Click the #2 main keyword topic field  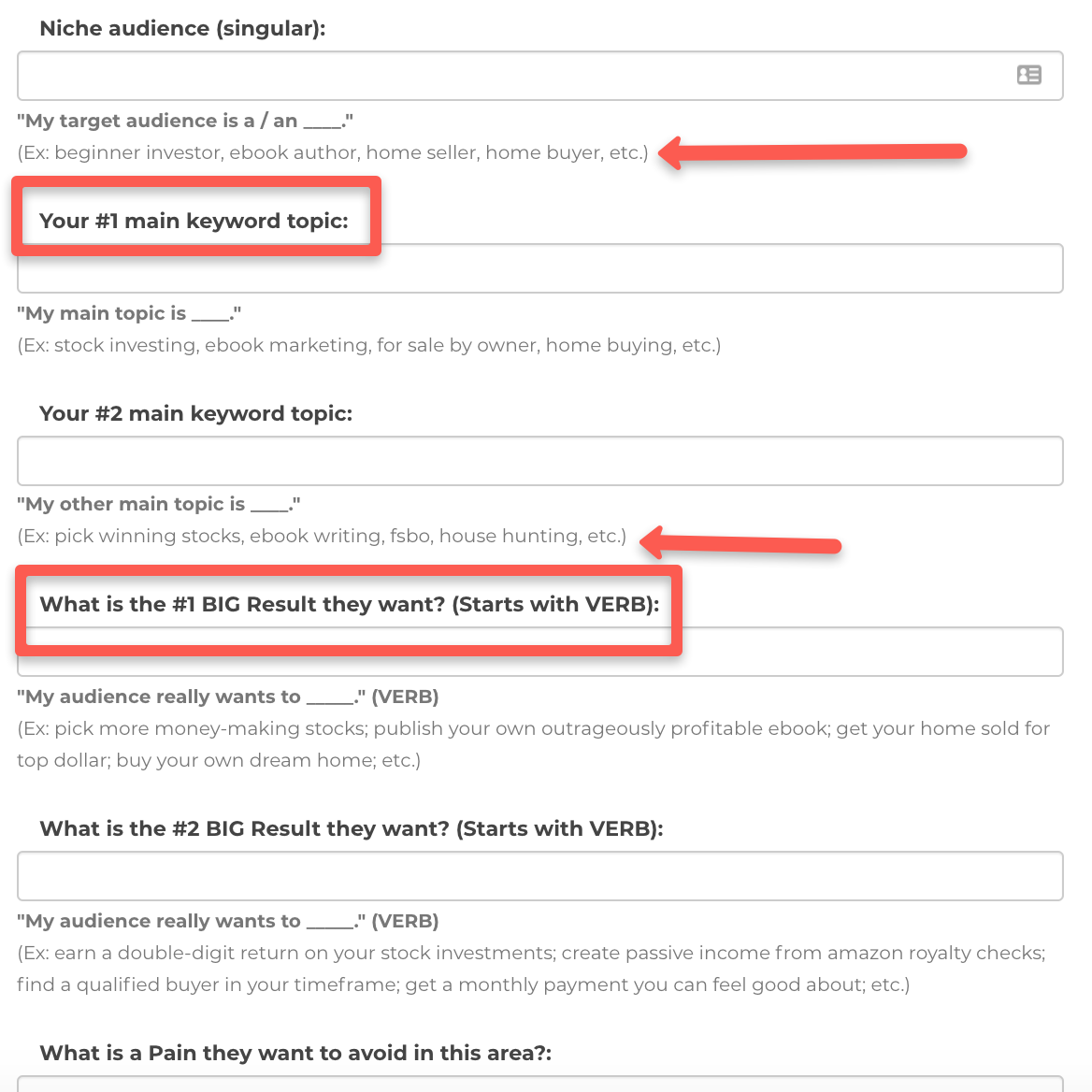click(539, 460)
